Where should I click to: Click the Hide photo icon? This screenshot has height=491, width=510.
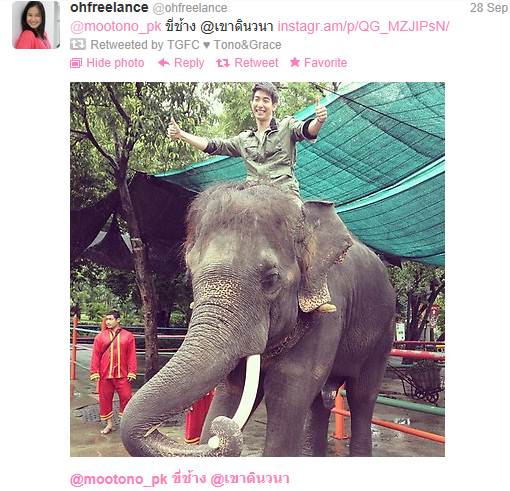coord(76,63)
